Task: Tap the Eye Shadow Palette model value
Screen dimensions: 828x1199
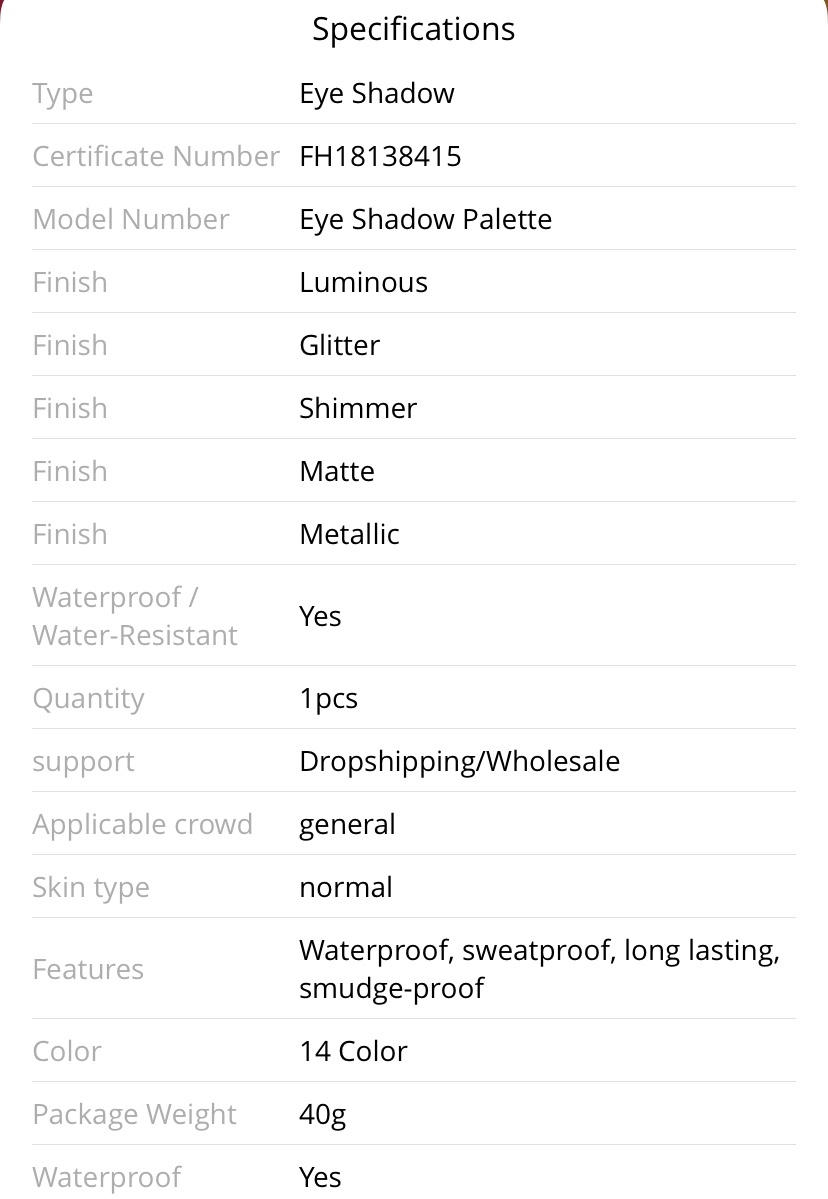Action: (425, 219)
